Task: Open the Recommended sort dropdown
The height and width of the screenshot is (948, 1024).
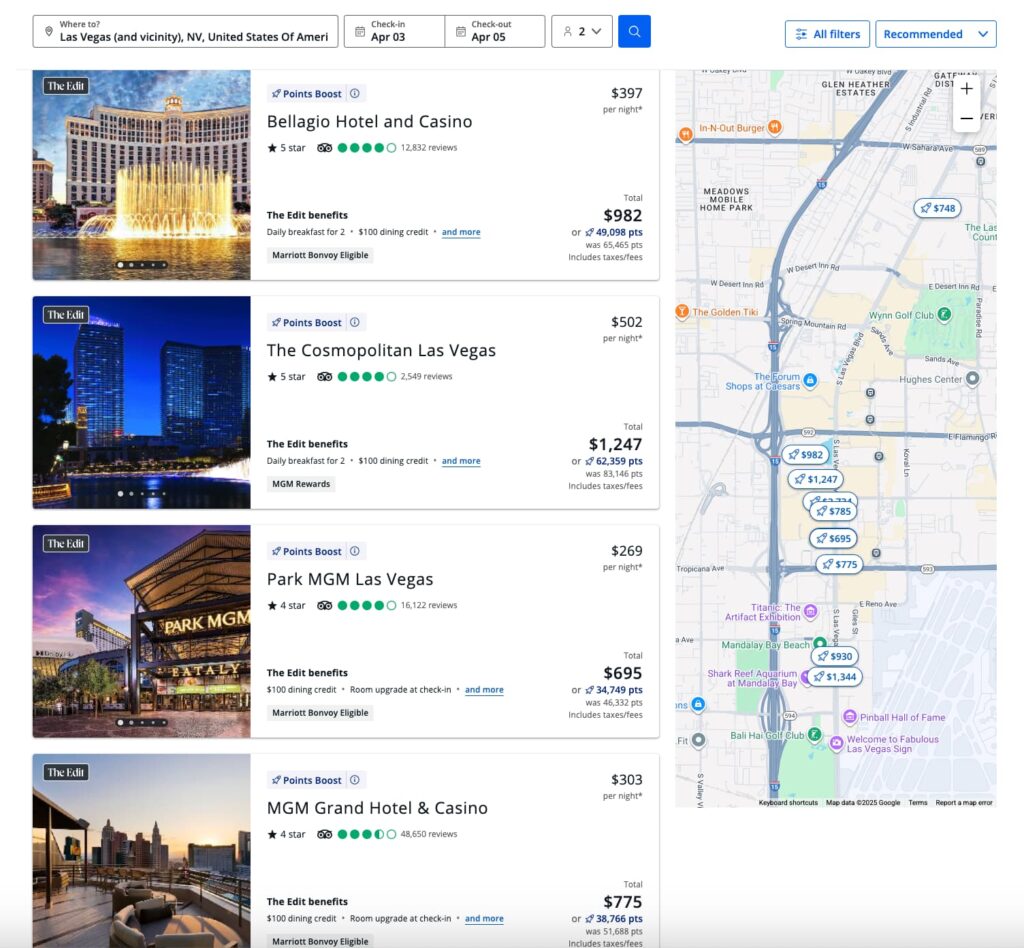Action: tap(935, 33)
